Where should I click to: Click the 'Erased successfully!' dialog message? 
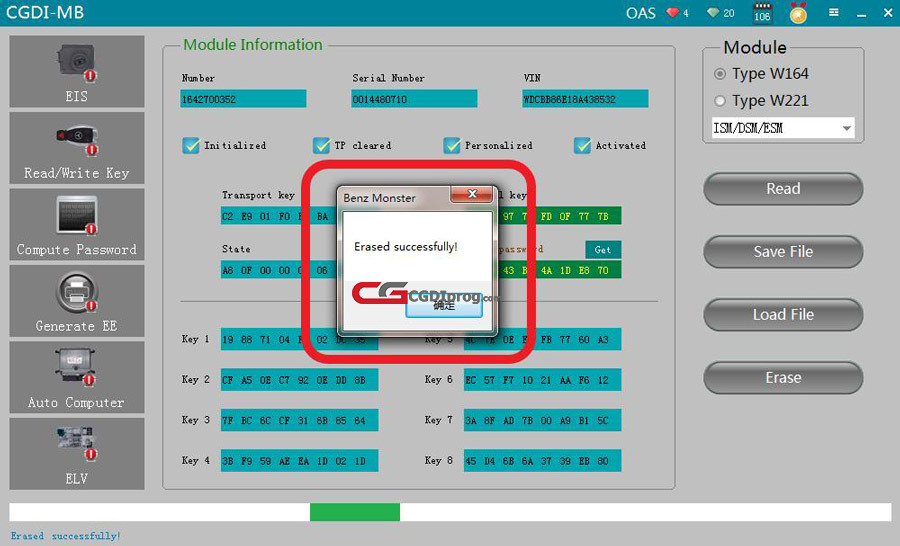click(406, 247)
